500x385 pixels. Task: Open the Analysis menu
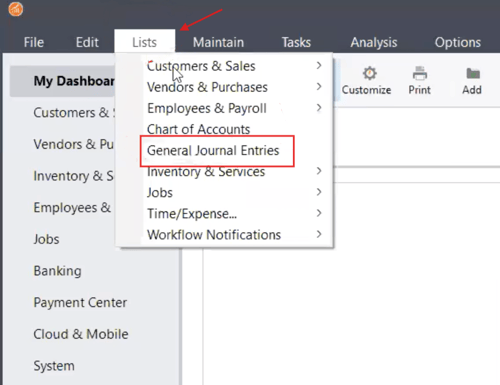point(374,42)
